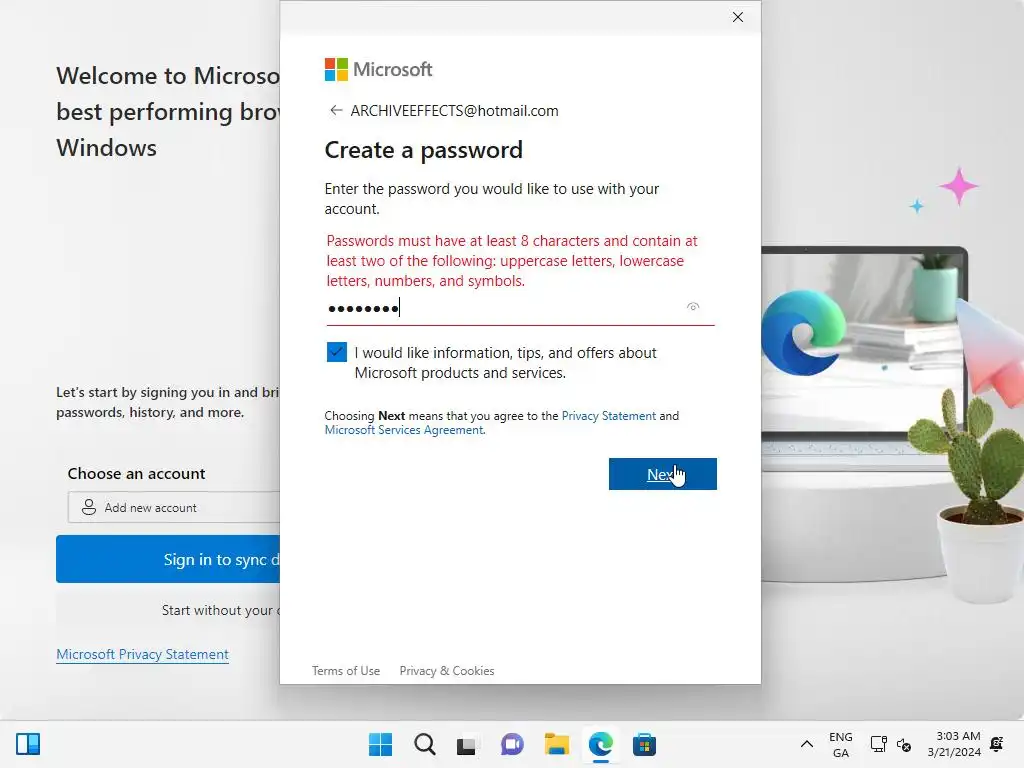Click the Choose an account label

click(136, 473)
